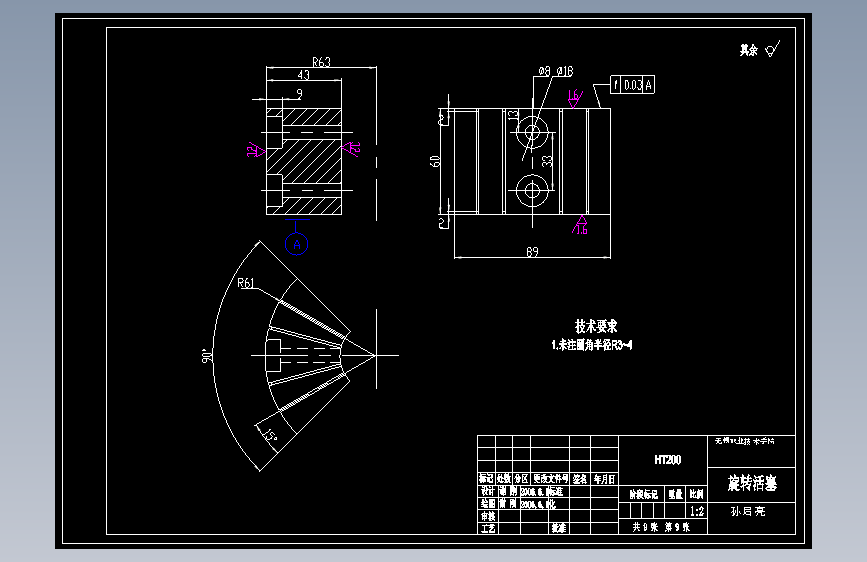Click the 工艺 row label

[488, 528]
